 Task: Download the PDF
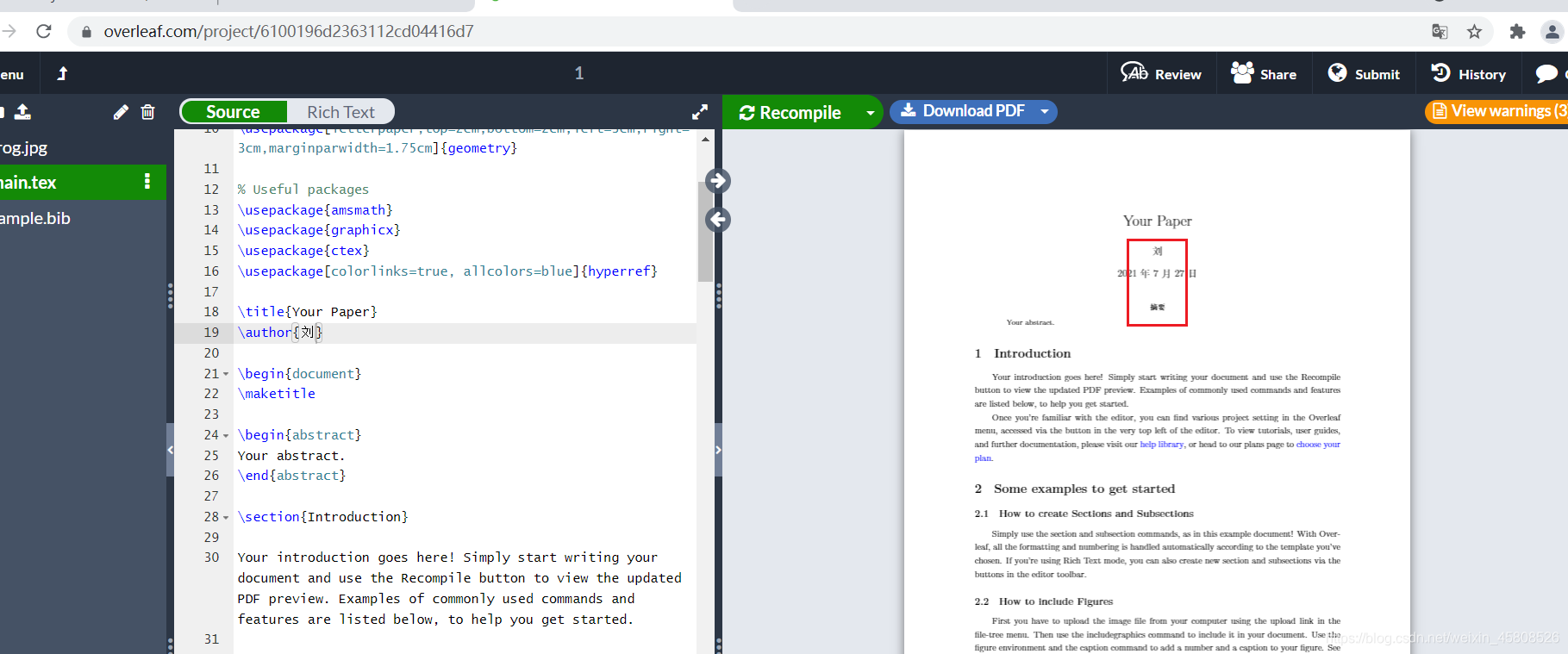click(x=962, y=111)
